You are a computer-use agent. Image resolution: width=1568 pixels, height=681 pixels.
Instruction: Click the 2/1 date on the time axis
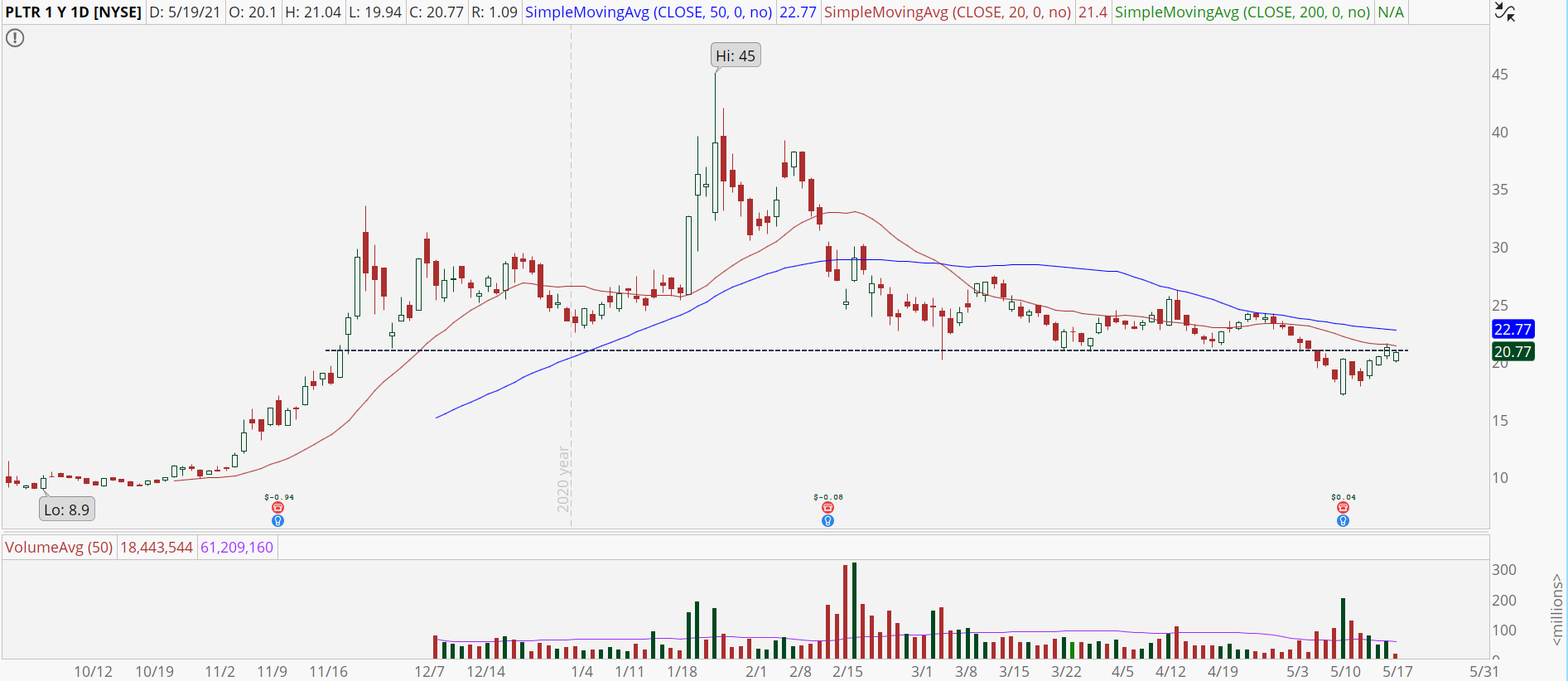pyautogui.click(x=756, y=671)
